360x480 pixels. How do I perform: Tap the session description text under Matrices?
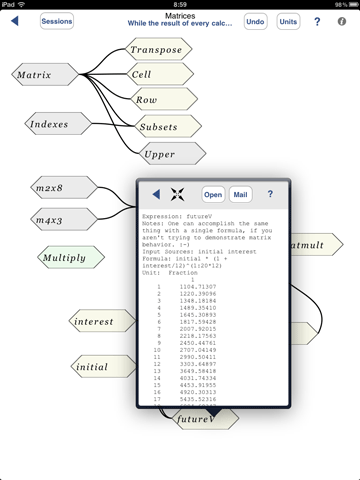[x=180, y=23]
